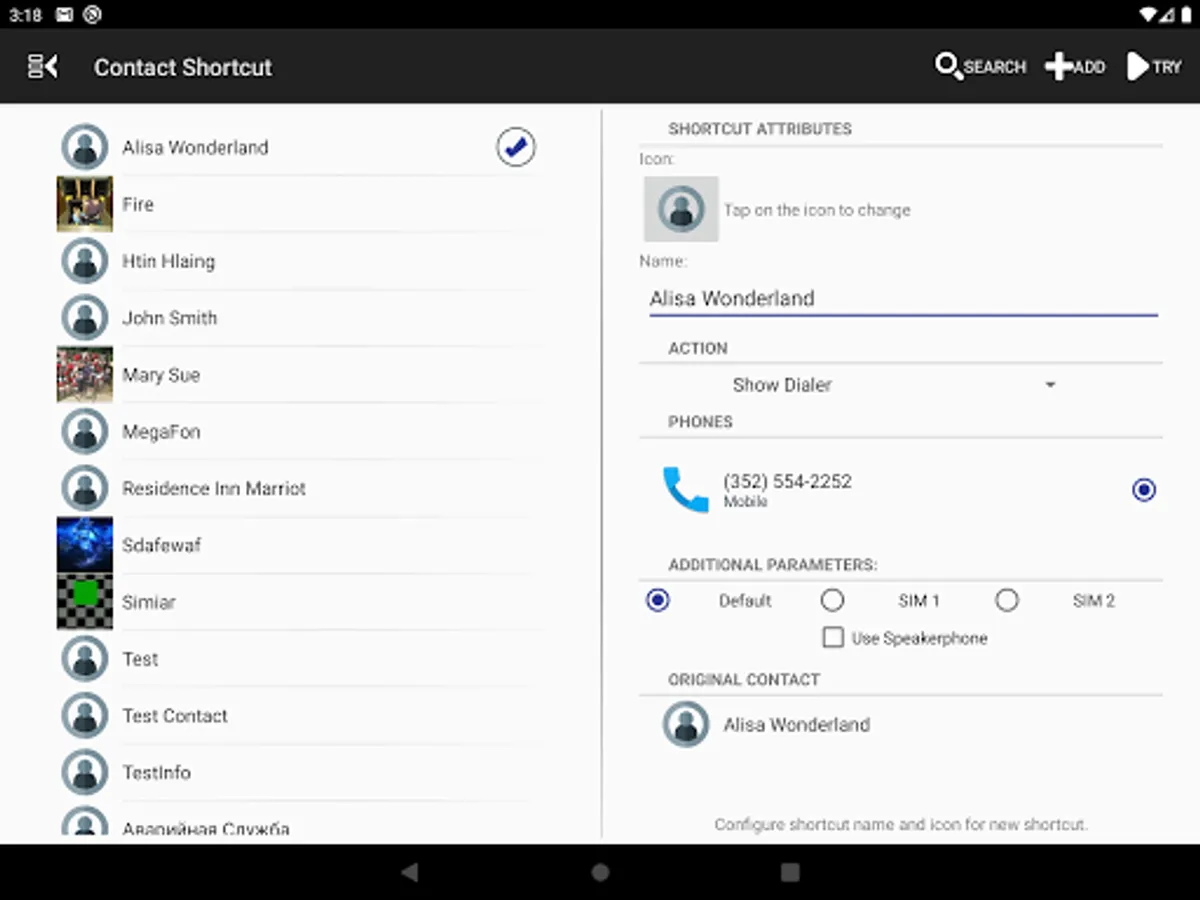Select (352) 554-2252 phone radio button

tap(1144, 490)
